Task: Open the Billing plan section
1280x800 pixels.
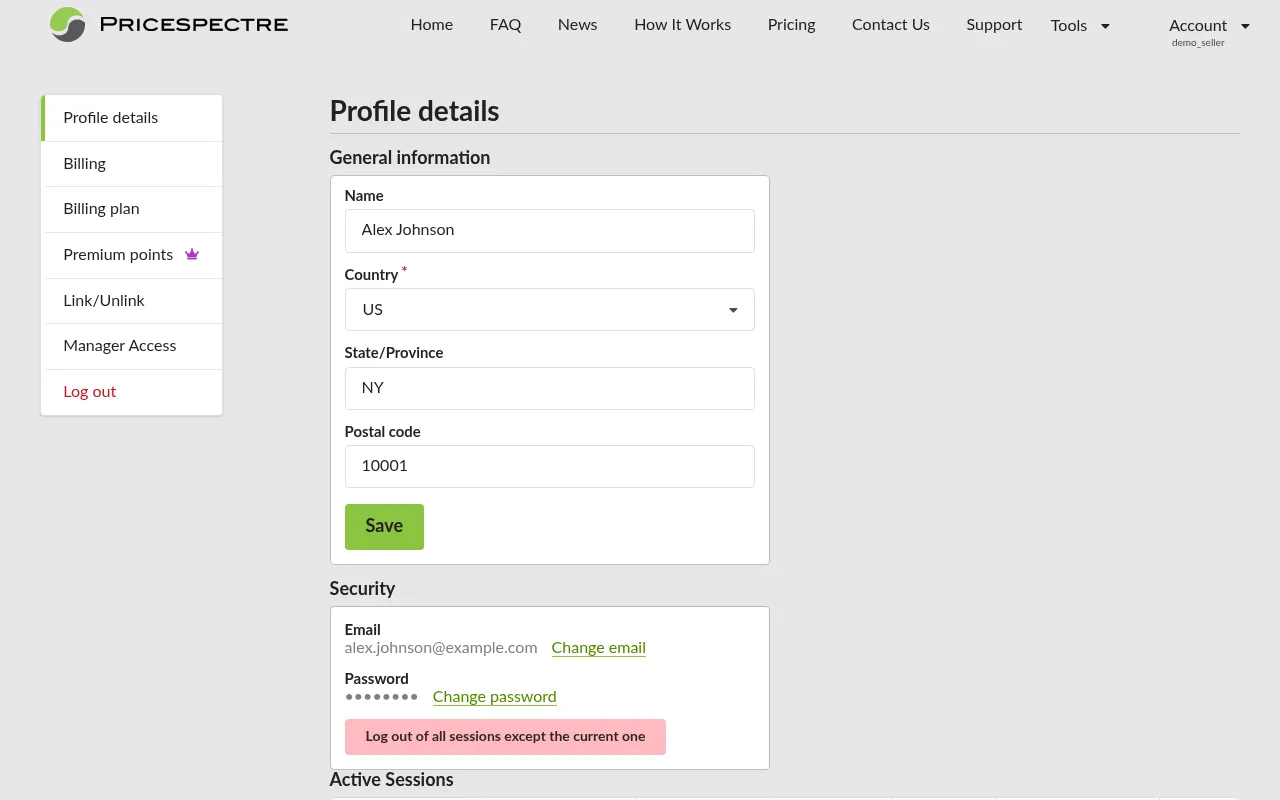Action: [101, 209]
